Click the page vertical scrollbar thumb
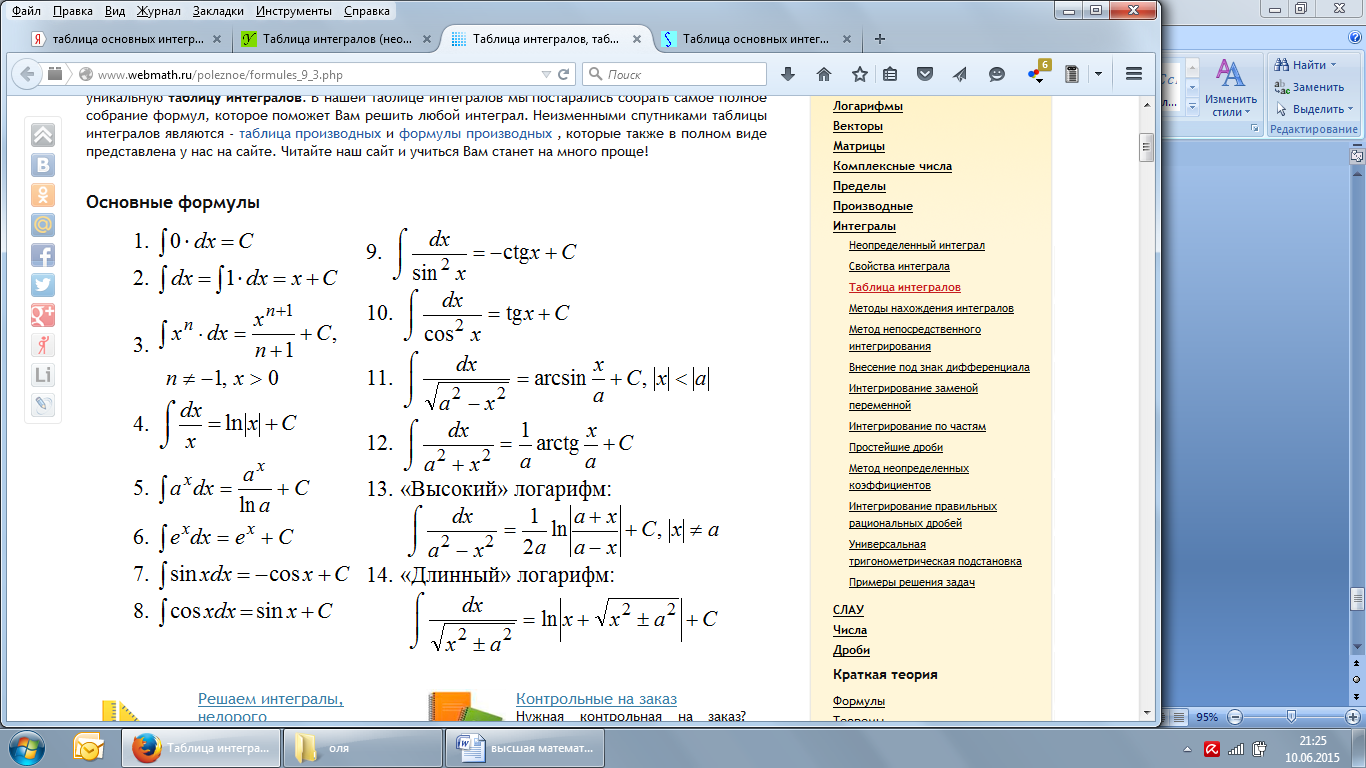Viewport: 1366px width, 768px height. (1147, 145)
